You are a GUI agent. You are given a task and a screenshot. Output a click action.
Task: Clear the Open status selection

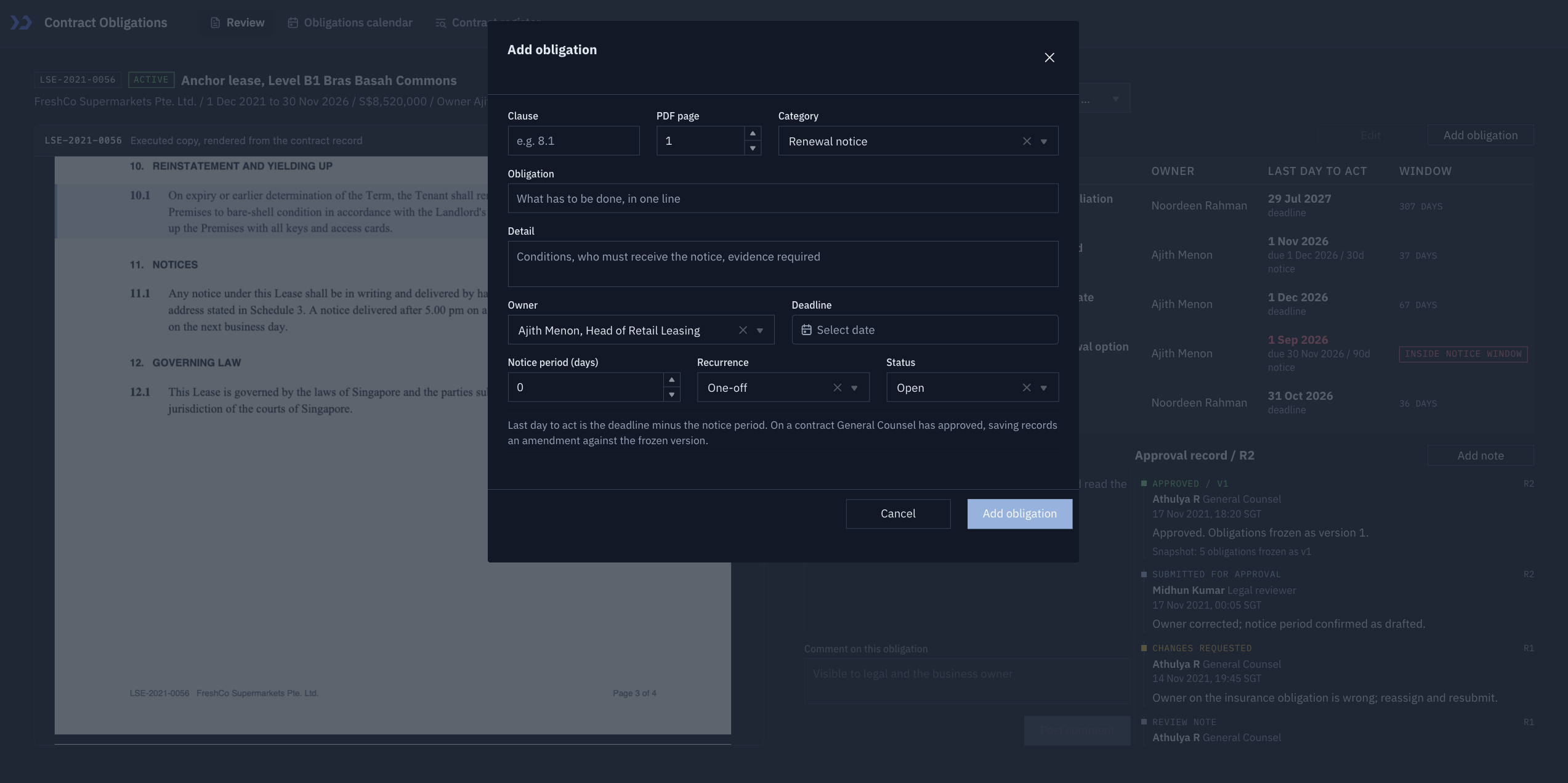1027,387
